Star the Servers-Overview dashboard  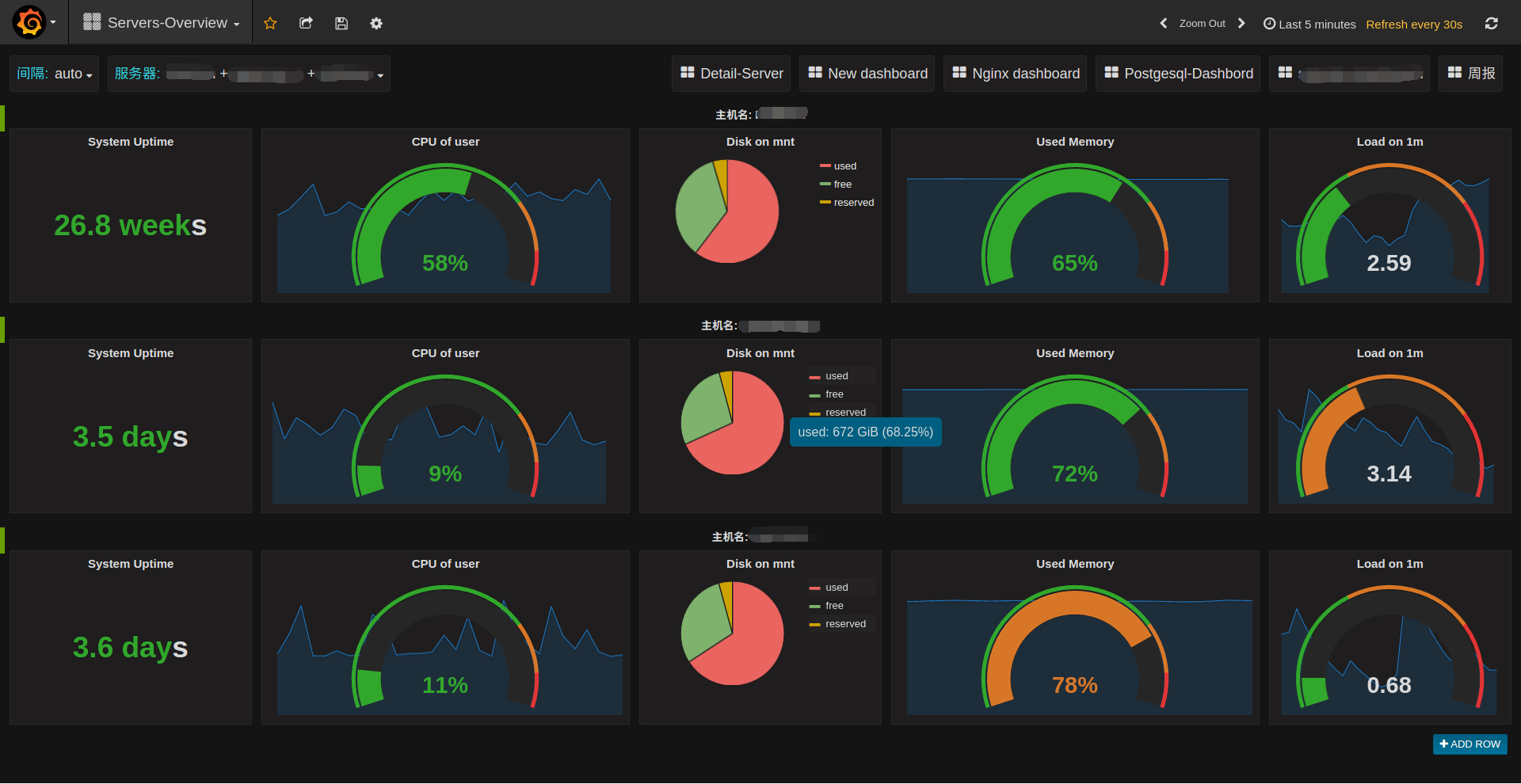coord(270,23)
